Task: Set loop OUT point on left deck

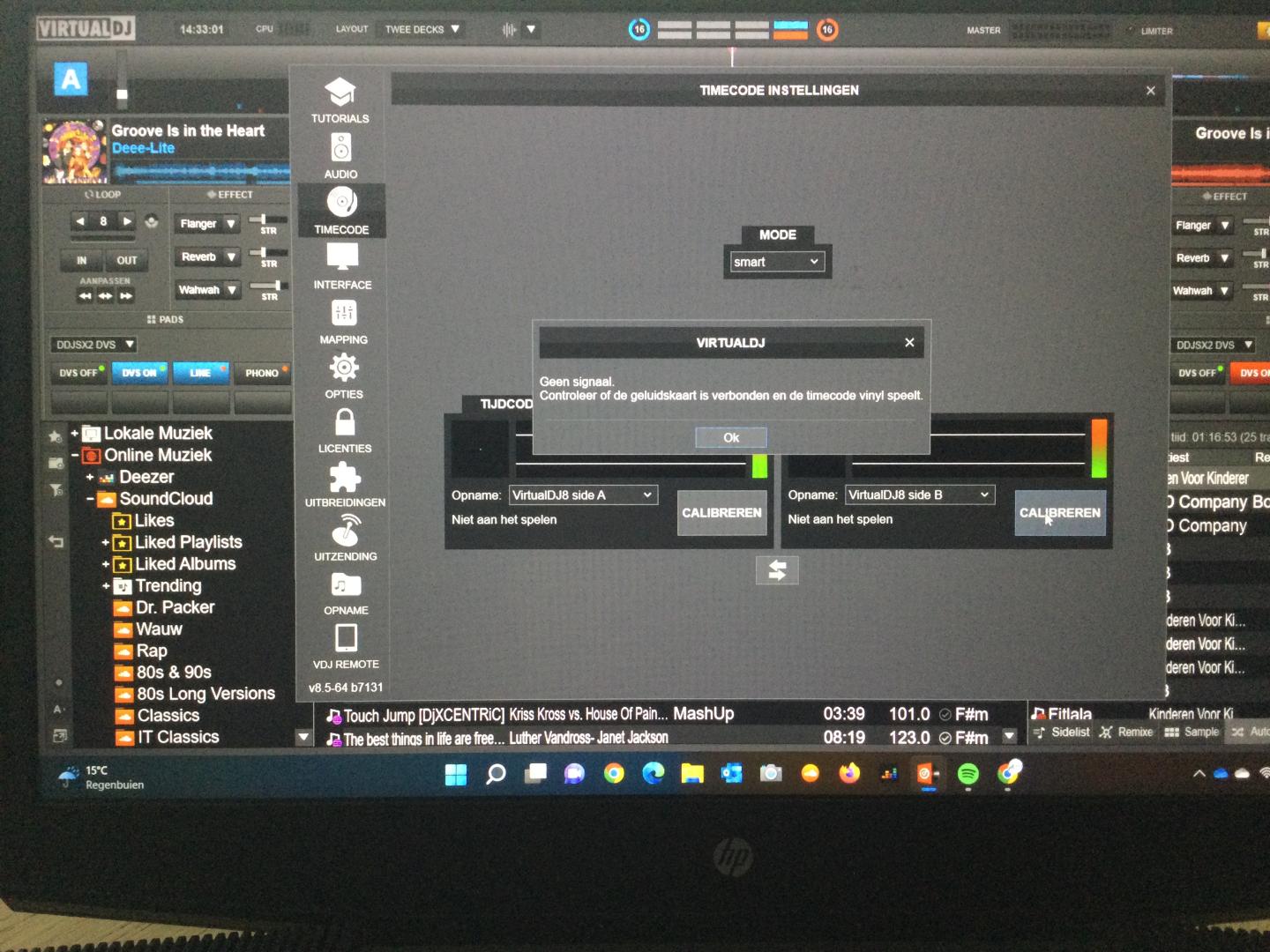Action: pyautogui.click(x=127, y=260)
